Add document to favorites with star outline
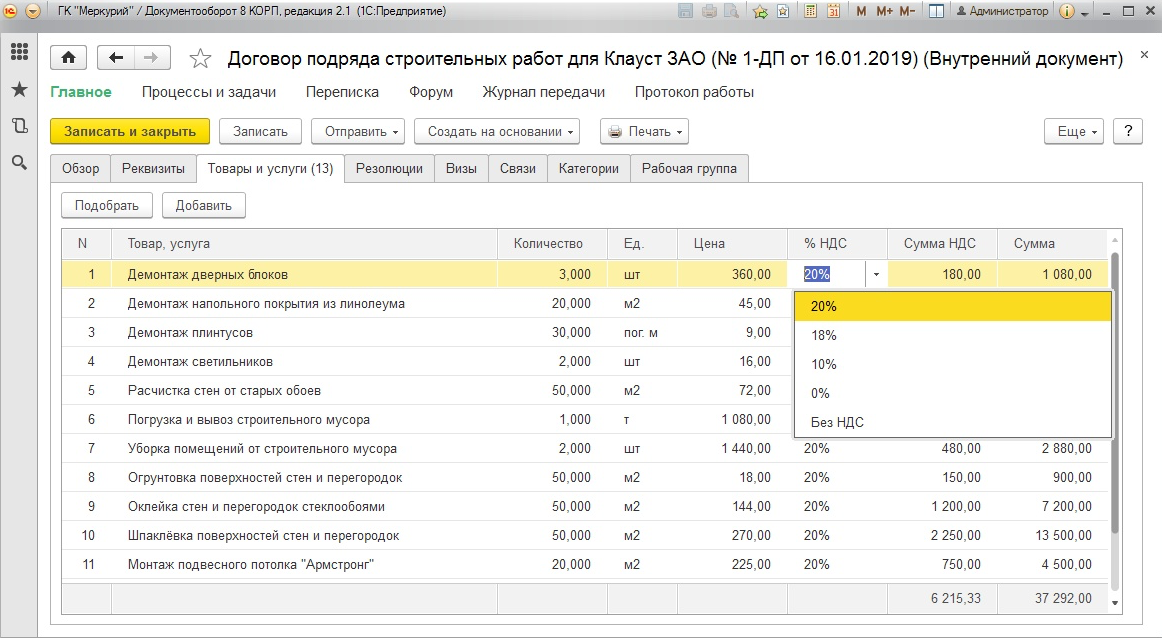The width and height of the screenshot is (1162, 638). pyautogui.click(x=201, y=59)
